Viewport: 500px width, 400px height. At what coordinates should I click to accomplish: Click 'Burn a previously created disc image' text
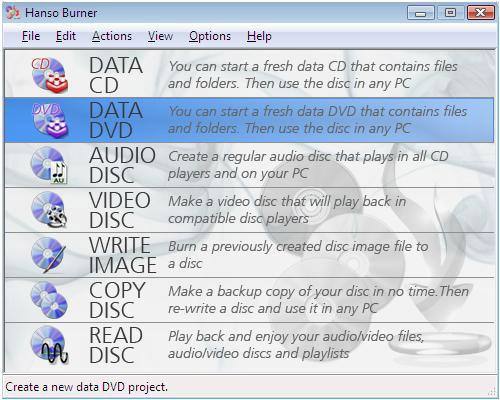coord(298,255)
